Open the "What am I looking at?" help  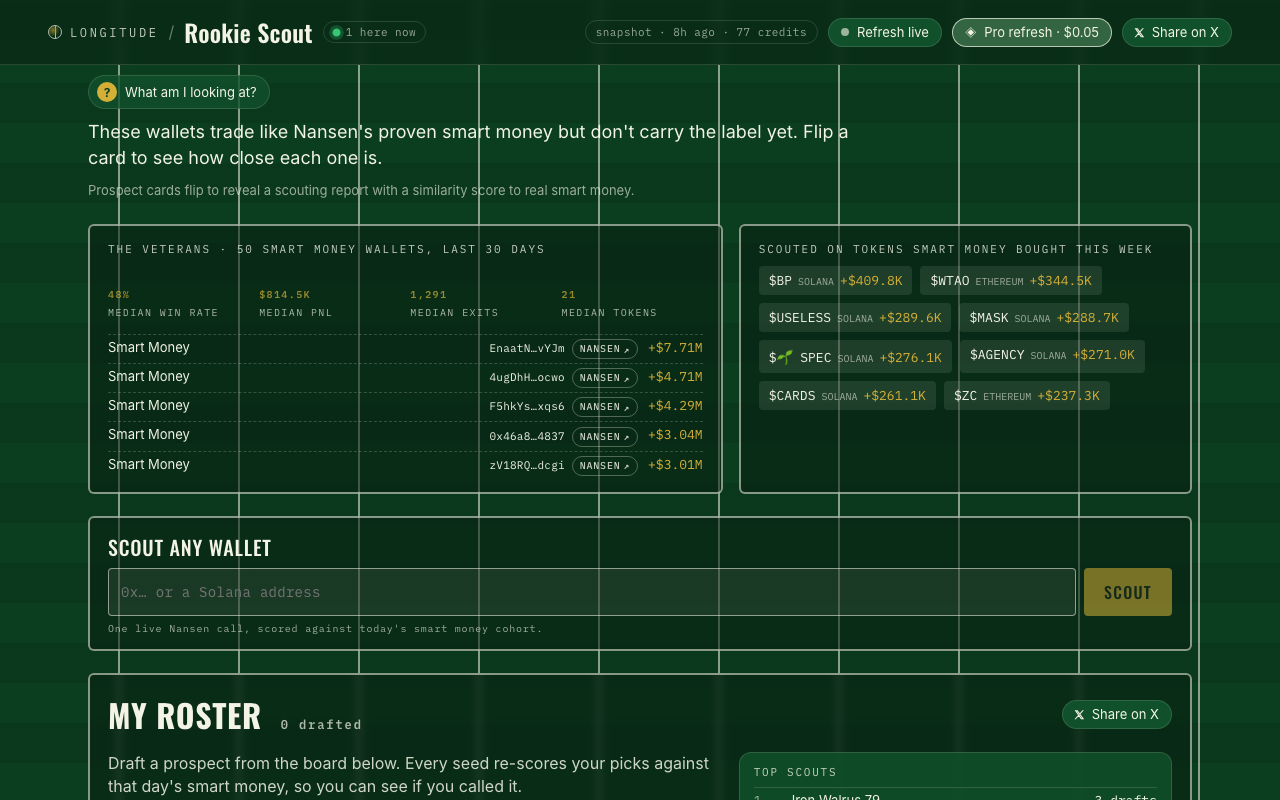(179, 92)
